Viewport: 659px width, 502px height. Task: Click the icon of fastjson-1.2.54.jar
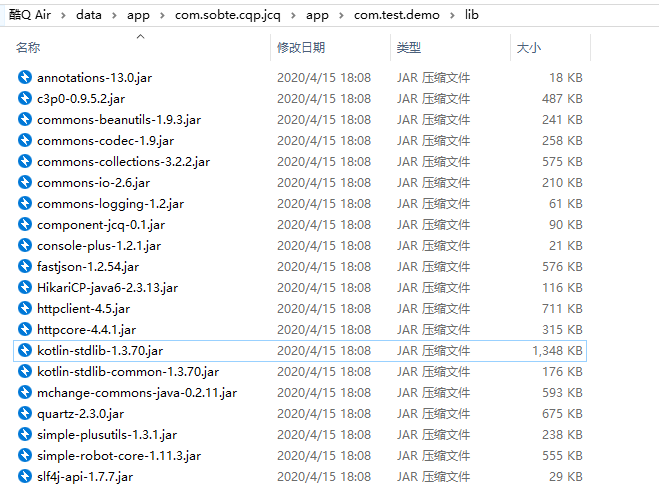(25, 267)
